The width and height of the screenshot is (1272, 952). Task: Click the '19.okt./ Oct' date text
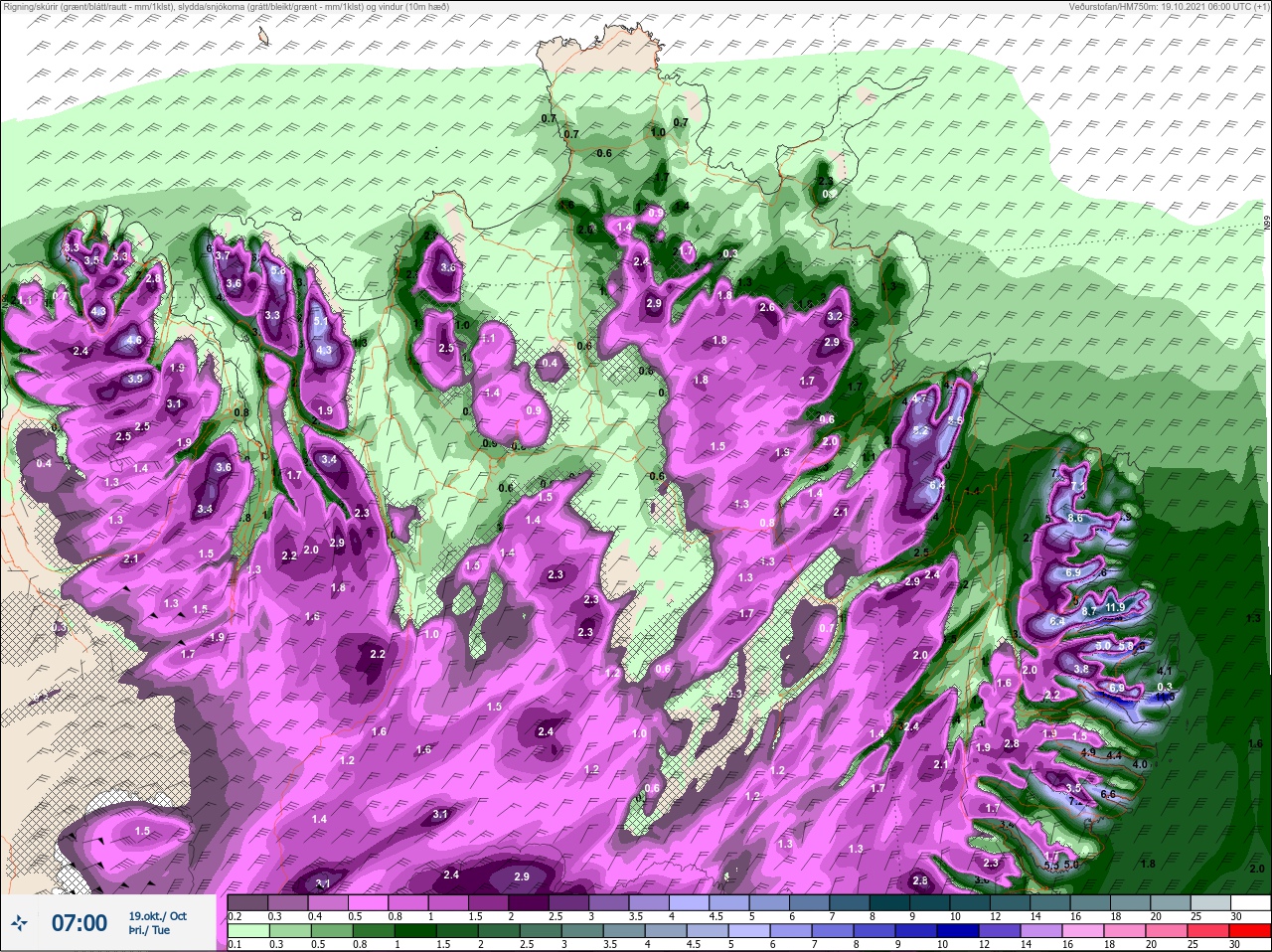coord(157,915)
